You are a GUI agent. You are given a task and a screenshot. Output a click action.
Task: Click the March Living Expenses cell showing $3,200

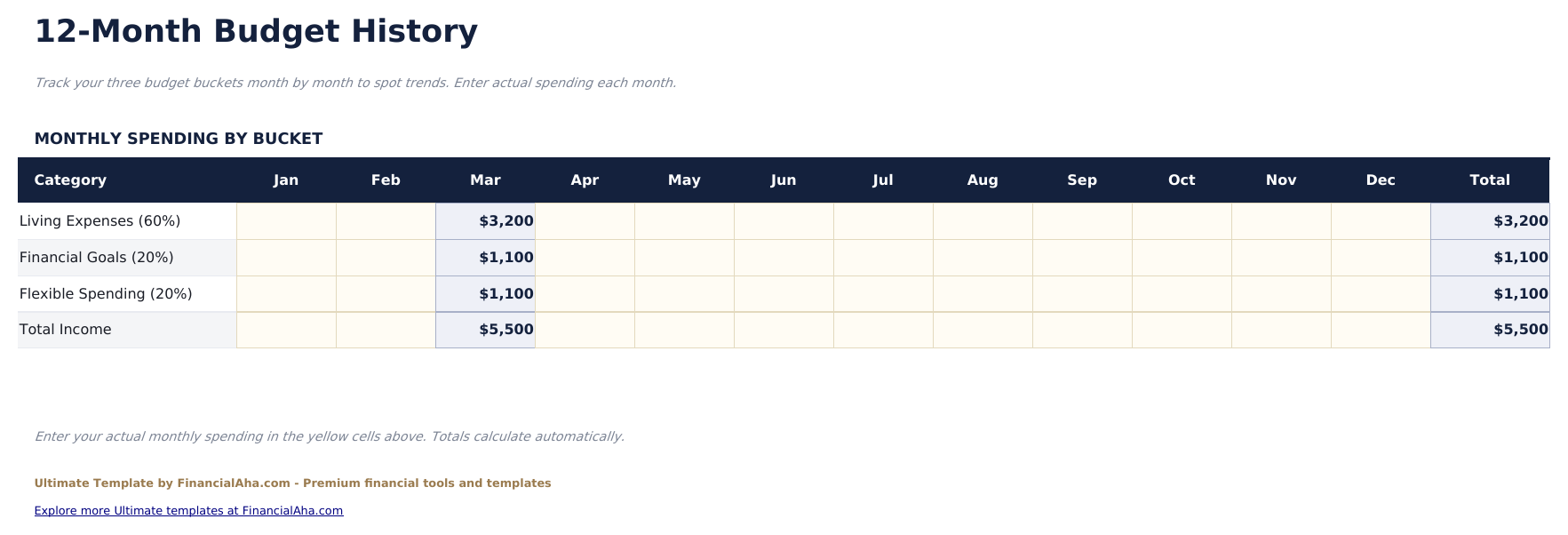485,221
